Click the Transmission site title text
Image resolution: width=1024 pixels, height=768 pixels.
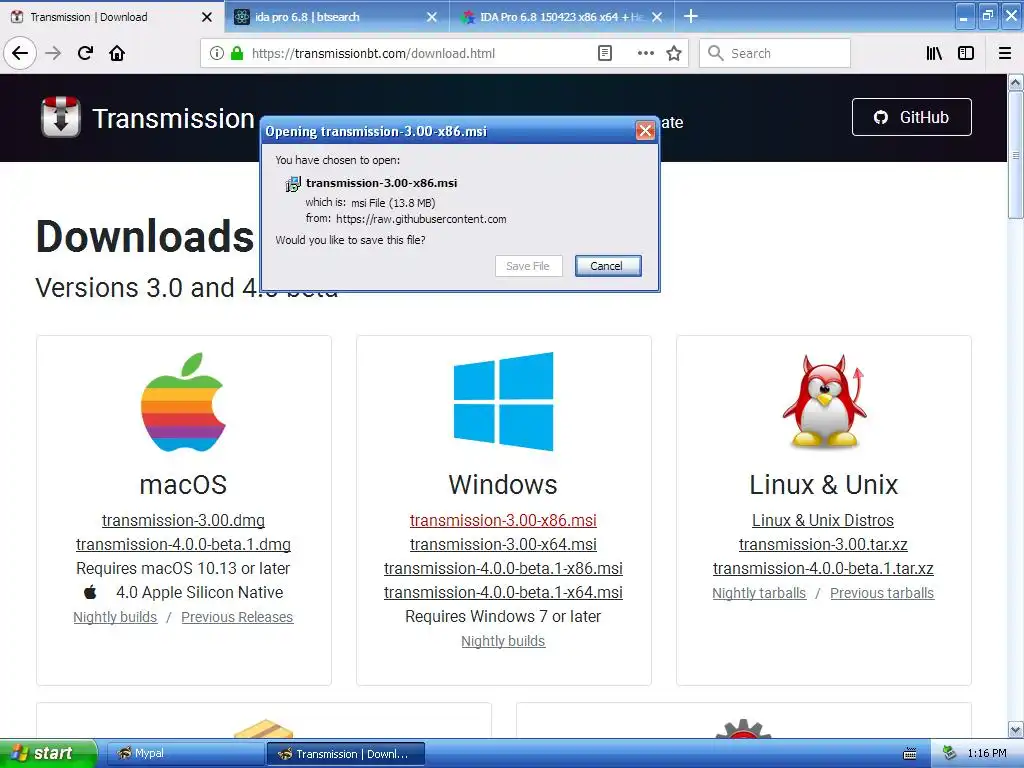pos(173,119)
